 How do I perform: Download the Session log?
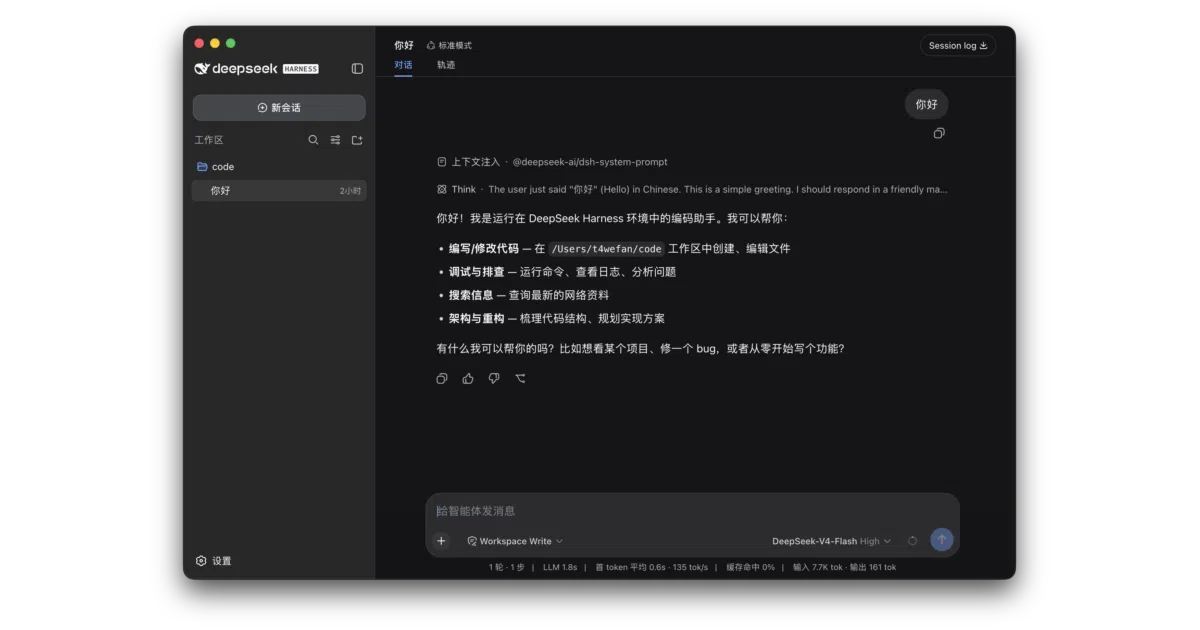click(957, 45)
